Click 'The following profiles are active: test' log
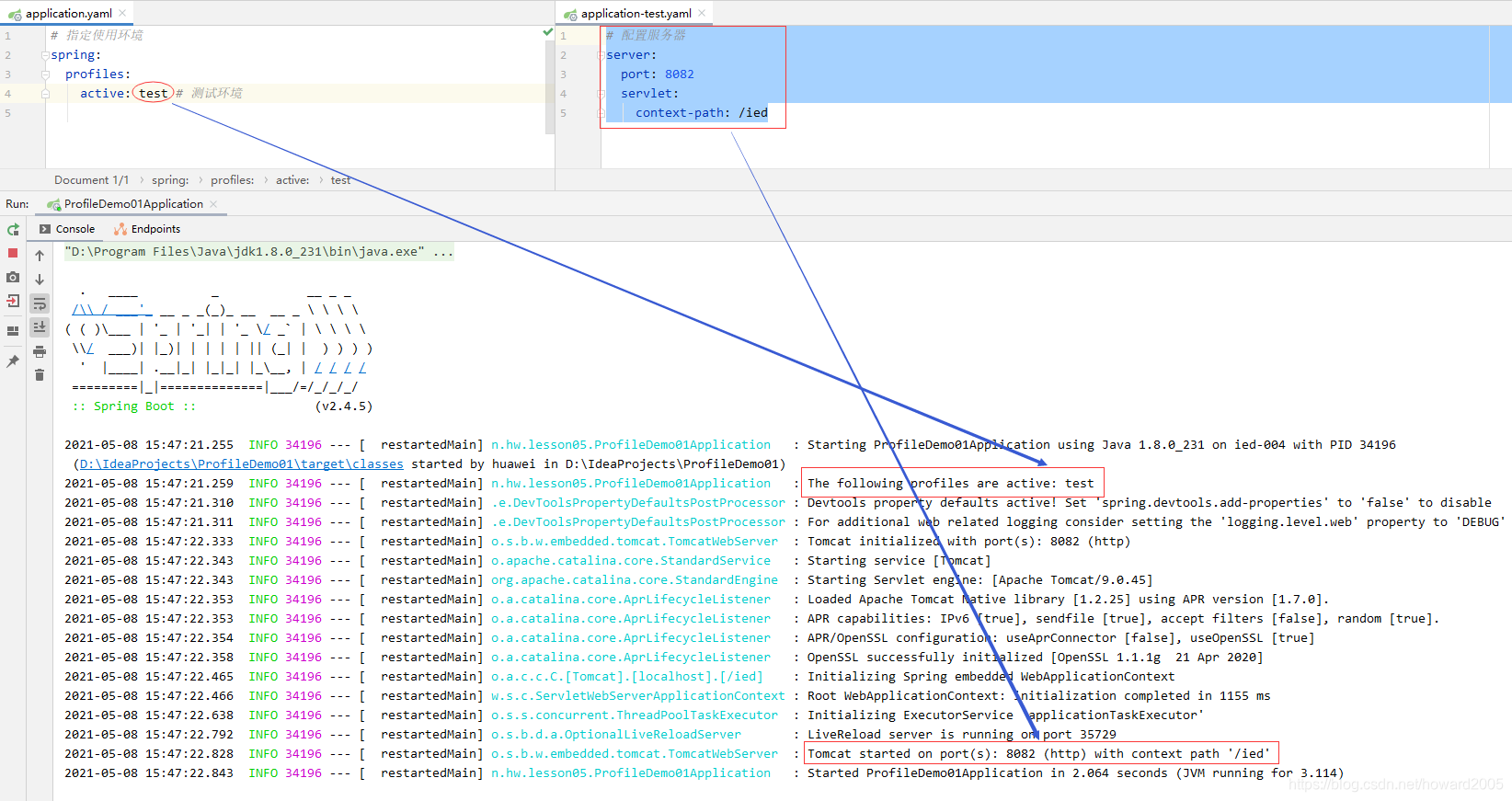This screenshot has height=801, width=1512. 951,484
